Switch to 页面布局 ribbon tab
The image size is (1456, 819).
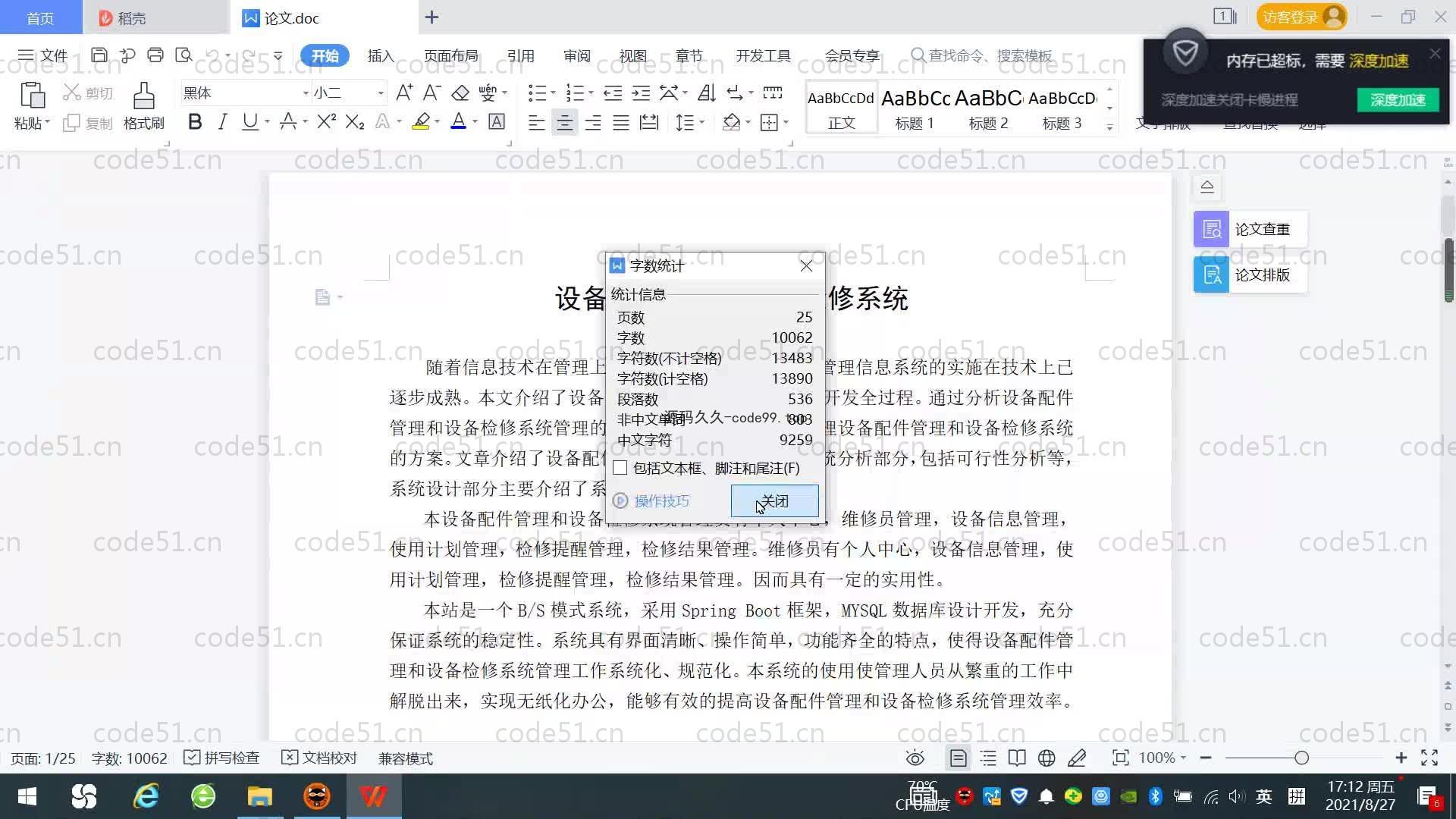(450, 55)
